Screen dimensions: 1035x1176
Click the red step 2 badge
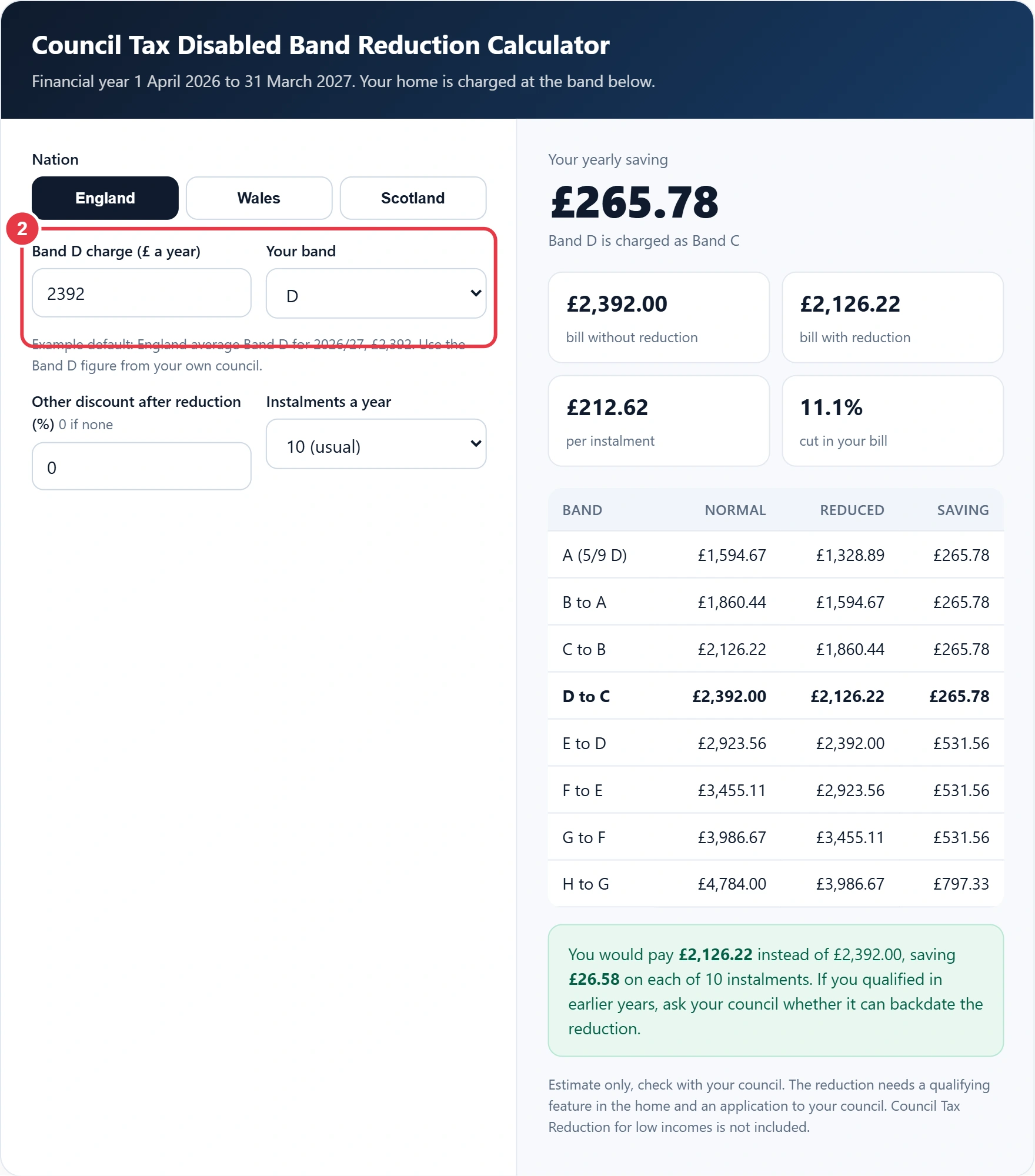(22, 229)
